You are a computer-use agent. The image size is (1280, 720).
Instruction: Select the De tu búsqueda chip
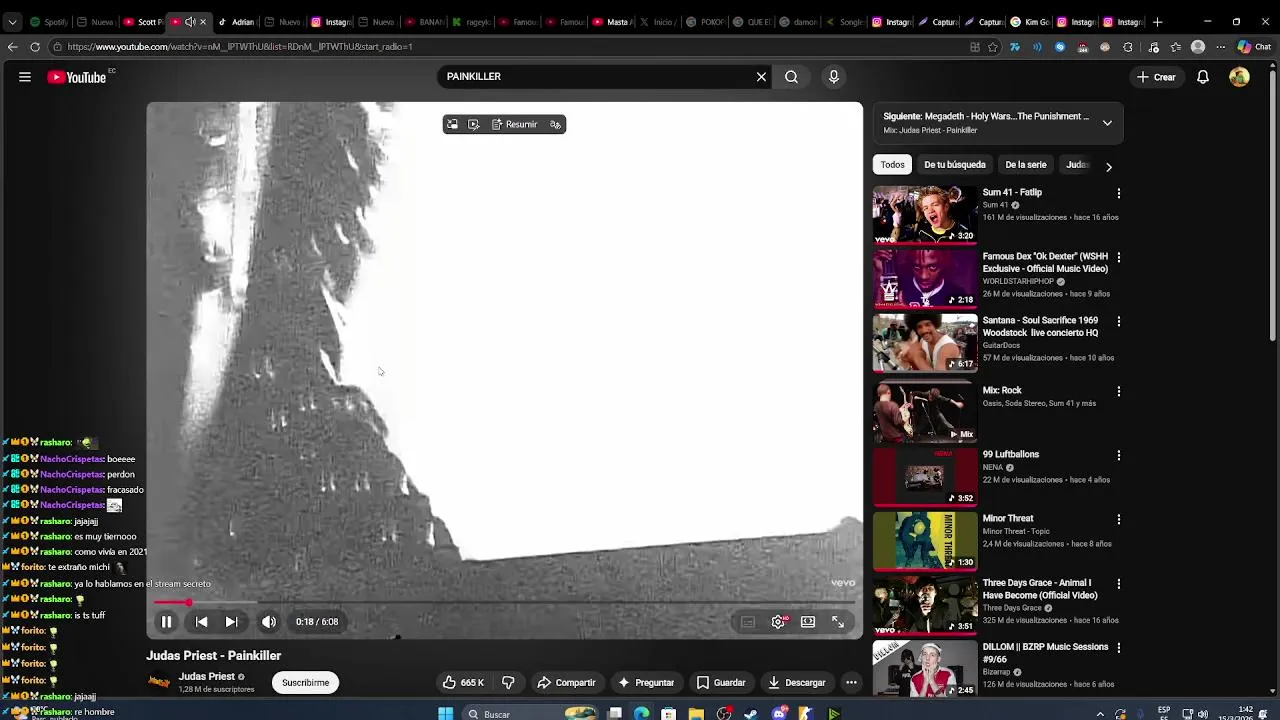point(954,165)
